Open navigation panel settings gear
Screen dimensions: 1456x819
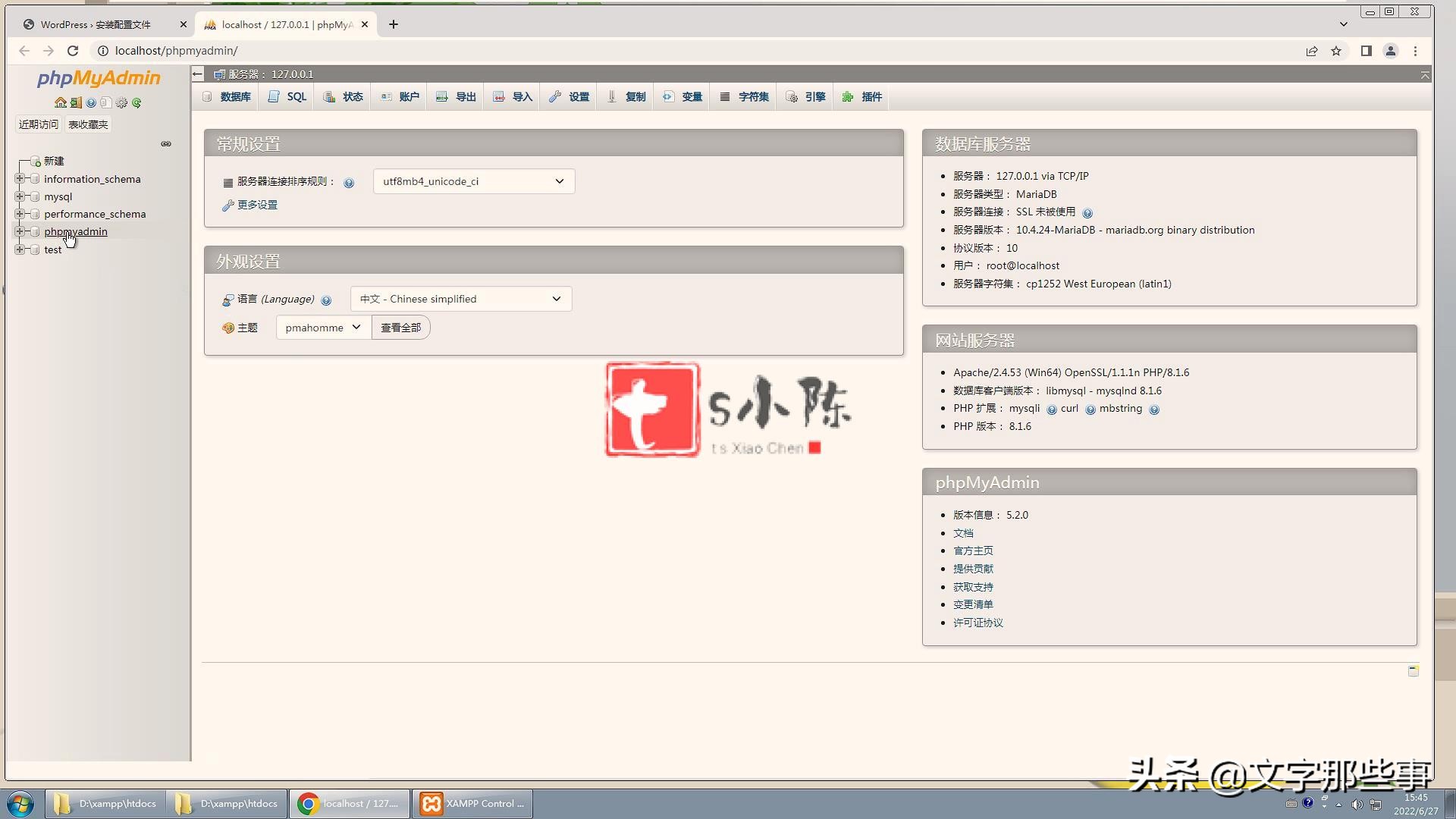click(x=121, y=102)
